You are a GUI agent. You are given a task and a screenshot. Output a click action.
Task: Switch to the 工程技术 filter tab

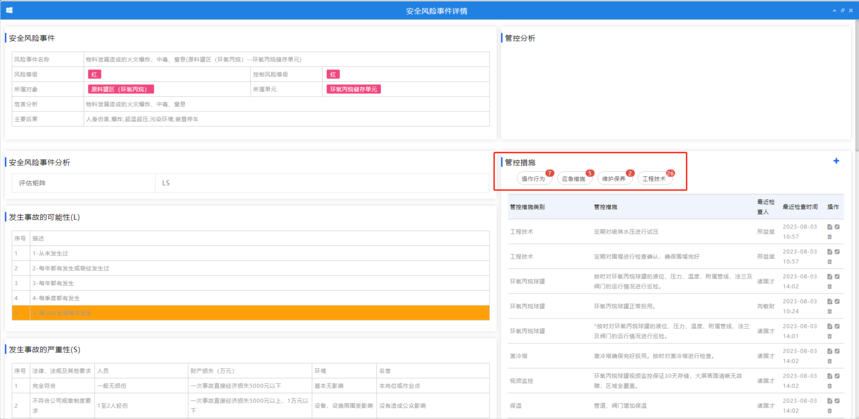pyautogui.click(x=654, y=179)
